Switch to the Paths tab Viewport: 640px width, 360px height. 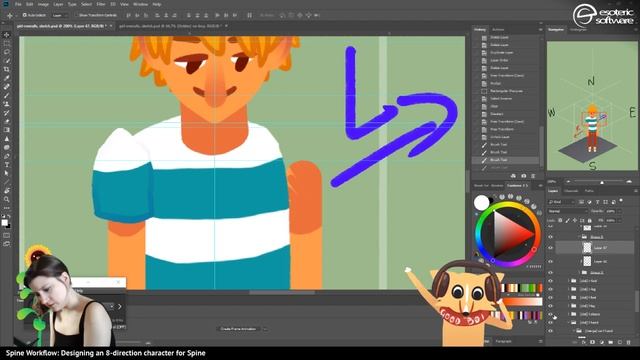(x=589, y=191)
